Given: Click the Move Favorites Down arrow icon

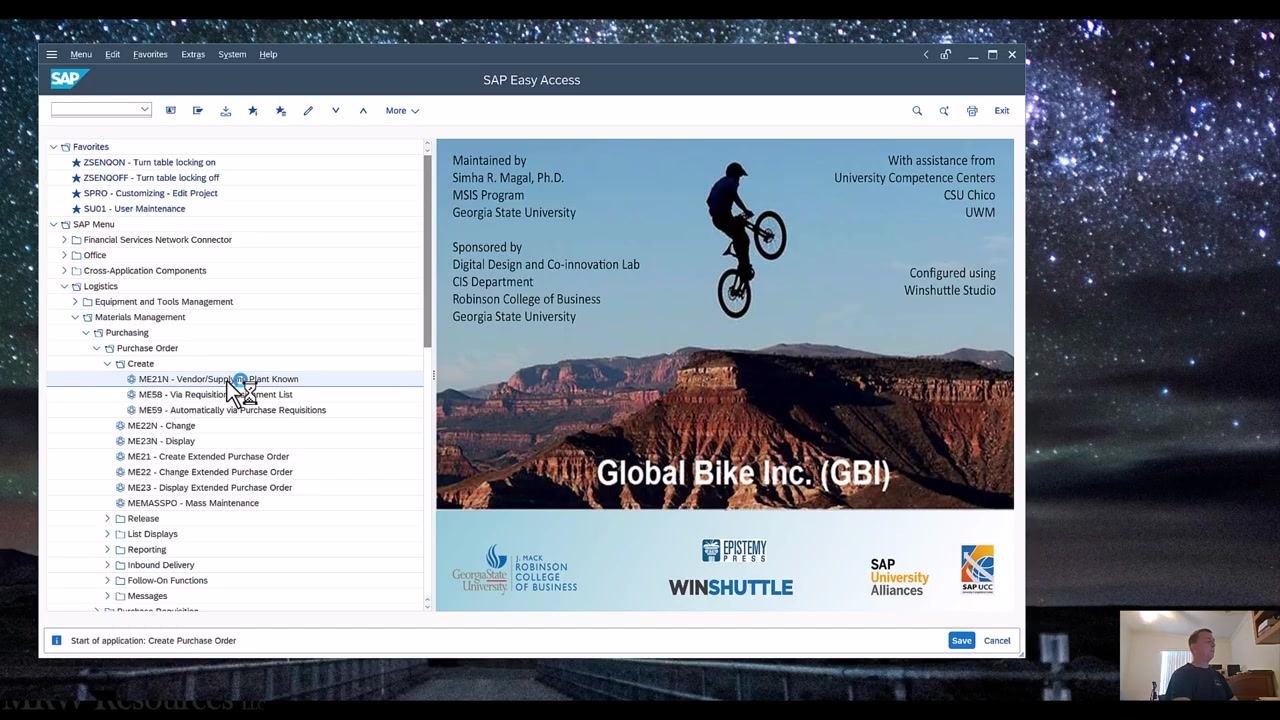Looking at the screenshot, I should 336,110.
